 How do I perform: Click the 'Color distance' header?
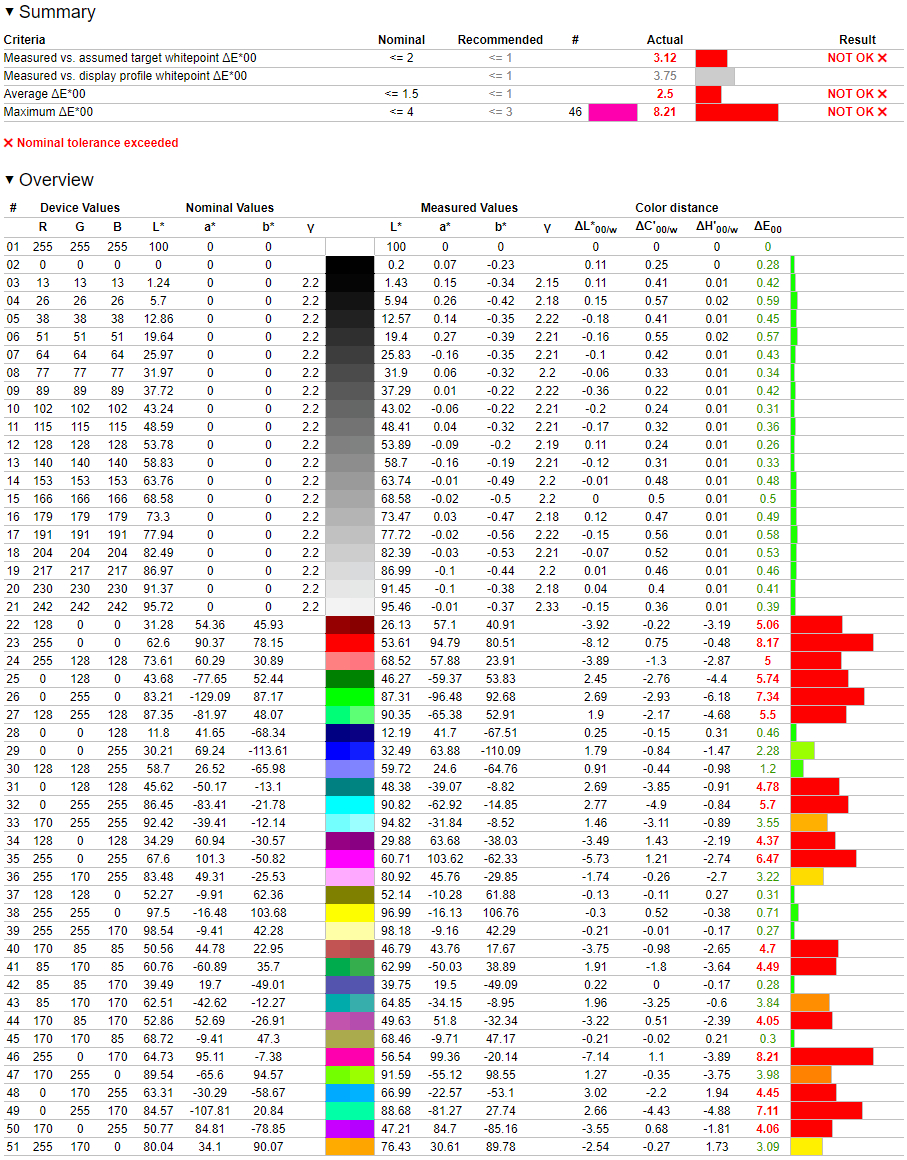(x=676, y=208)
